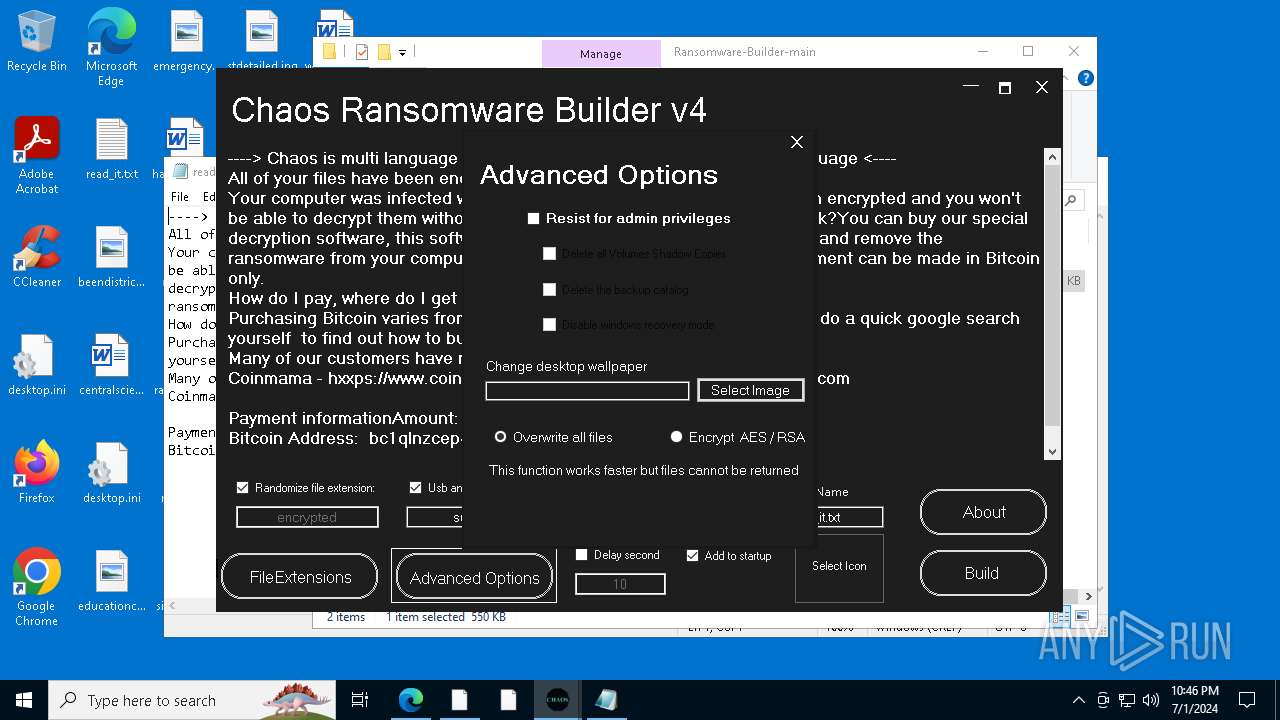The height and width of the screenshot is (720, 1280).
Task: Open Edge from the taskbar
Action: [411, 700]
